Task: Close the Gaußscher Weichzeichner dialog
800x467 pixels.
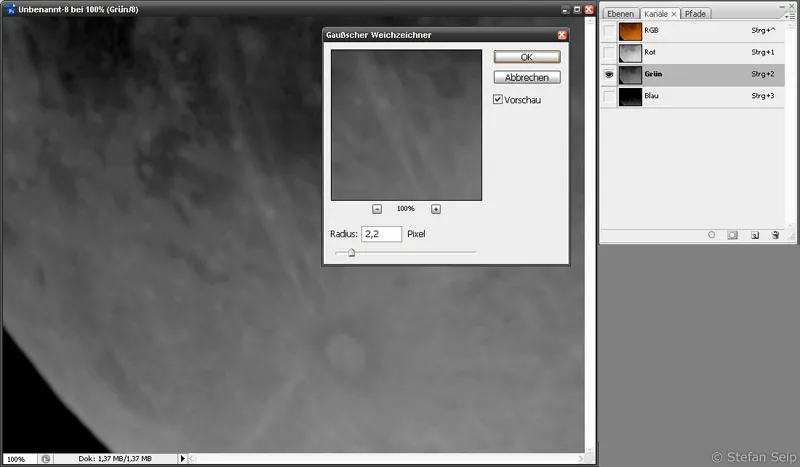Action: (562, 35)
